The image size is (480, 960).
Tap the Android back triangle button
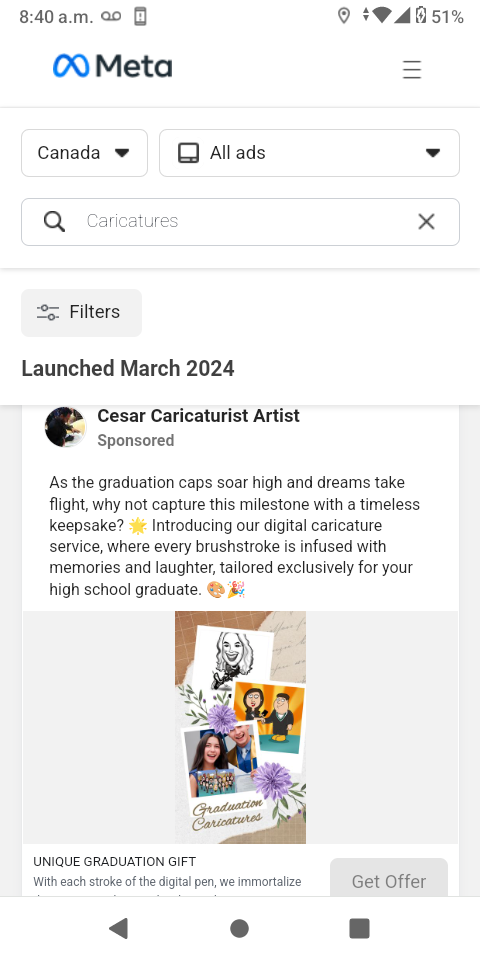tap(118, 928)
